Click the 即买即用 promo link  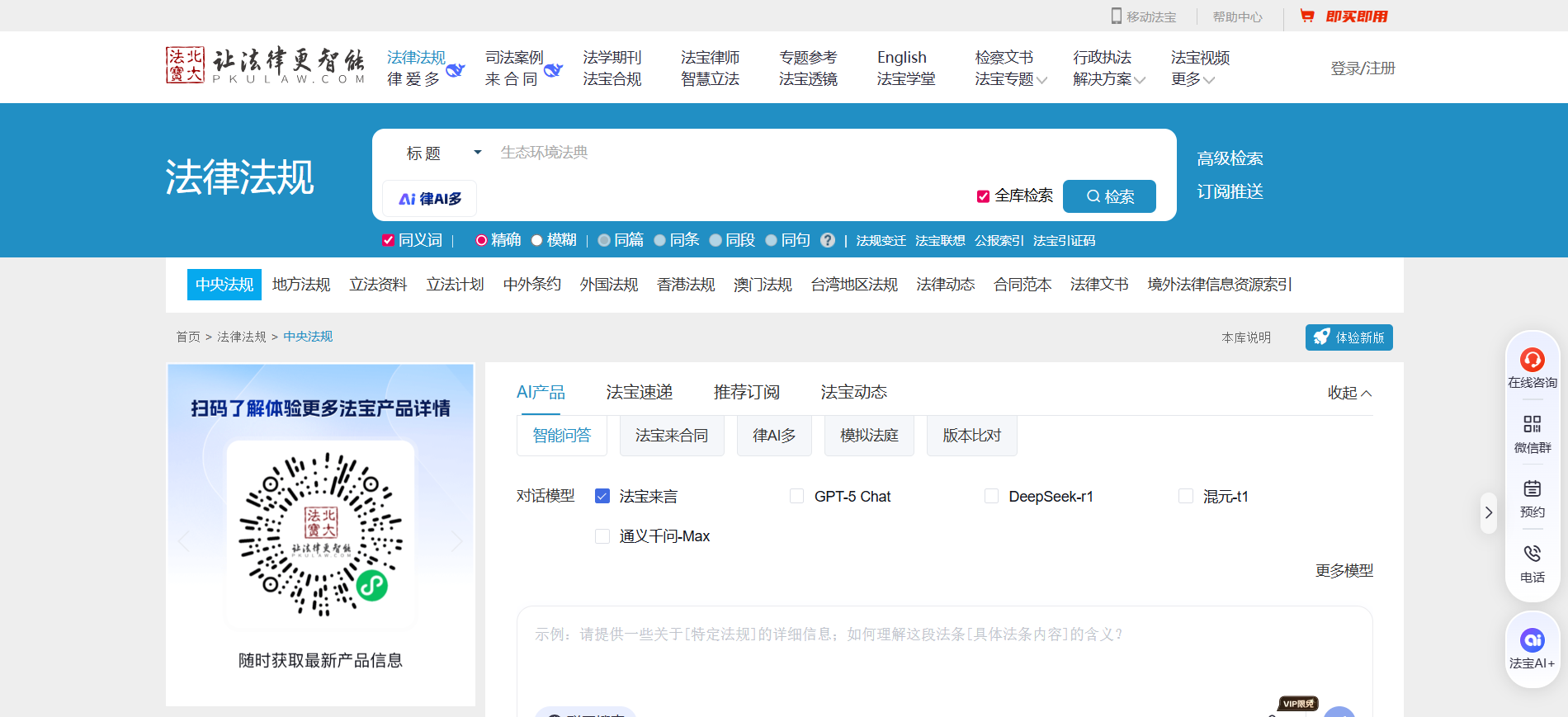[x=1357, y=17]
